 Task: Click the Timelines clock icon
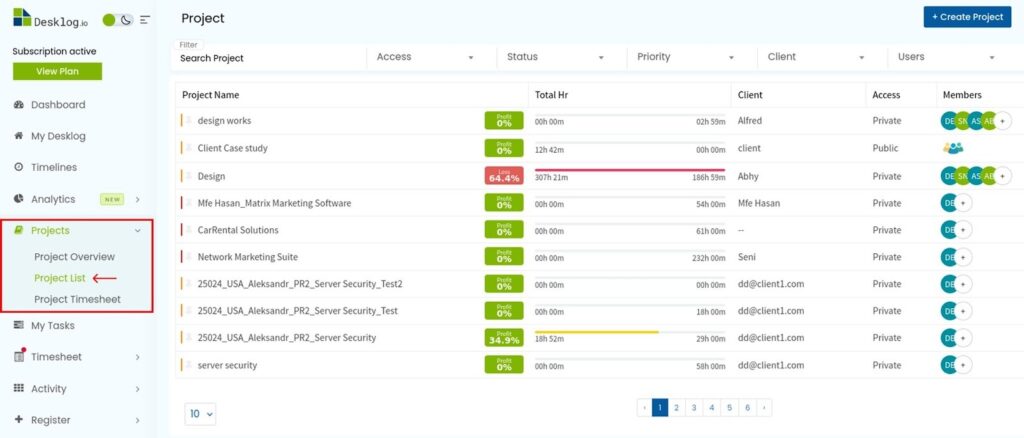pyautogui.click(x=19, y=167)
